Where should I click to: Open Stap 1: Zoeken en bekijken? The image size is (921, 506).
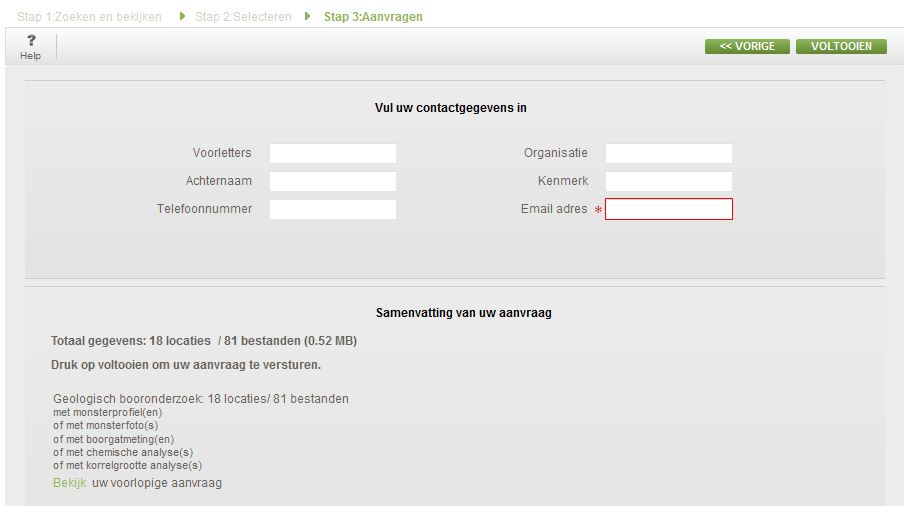click(89, 17)
